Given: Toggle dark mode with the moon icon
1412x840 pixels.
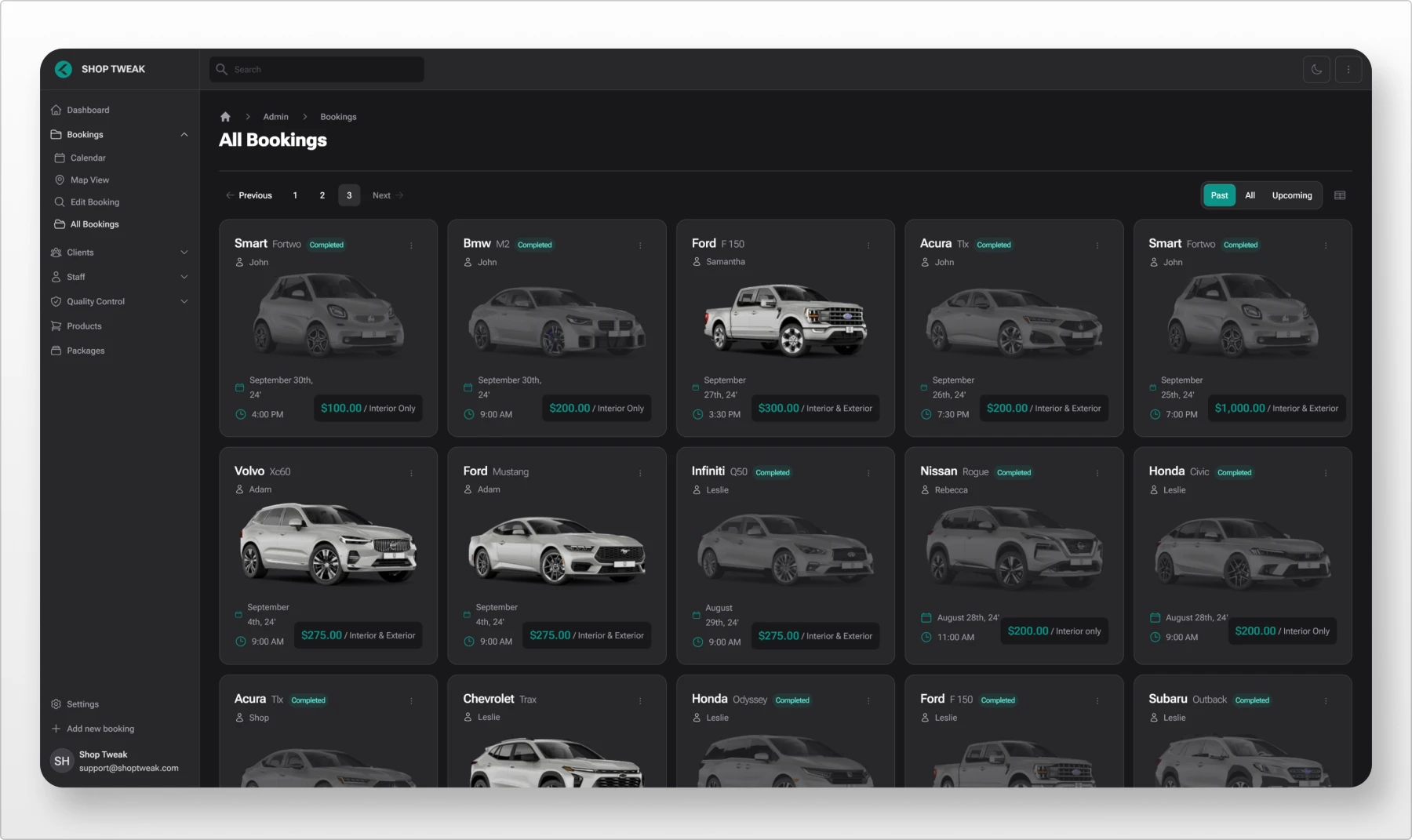Looking at the screenshot, I should (1316, 69).
